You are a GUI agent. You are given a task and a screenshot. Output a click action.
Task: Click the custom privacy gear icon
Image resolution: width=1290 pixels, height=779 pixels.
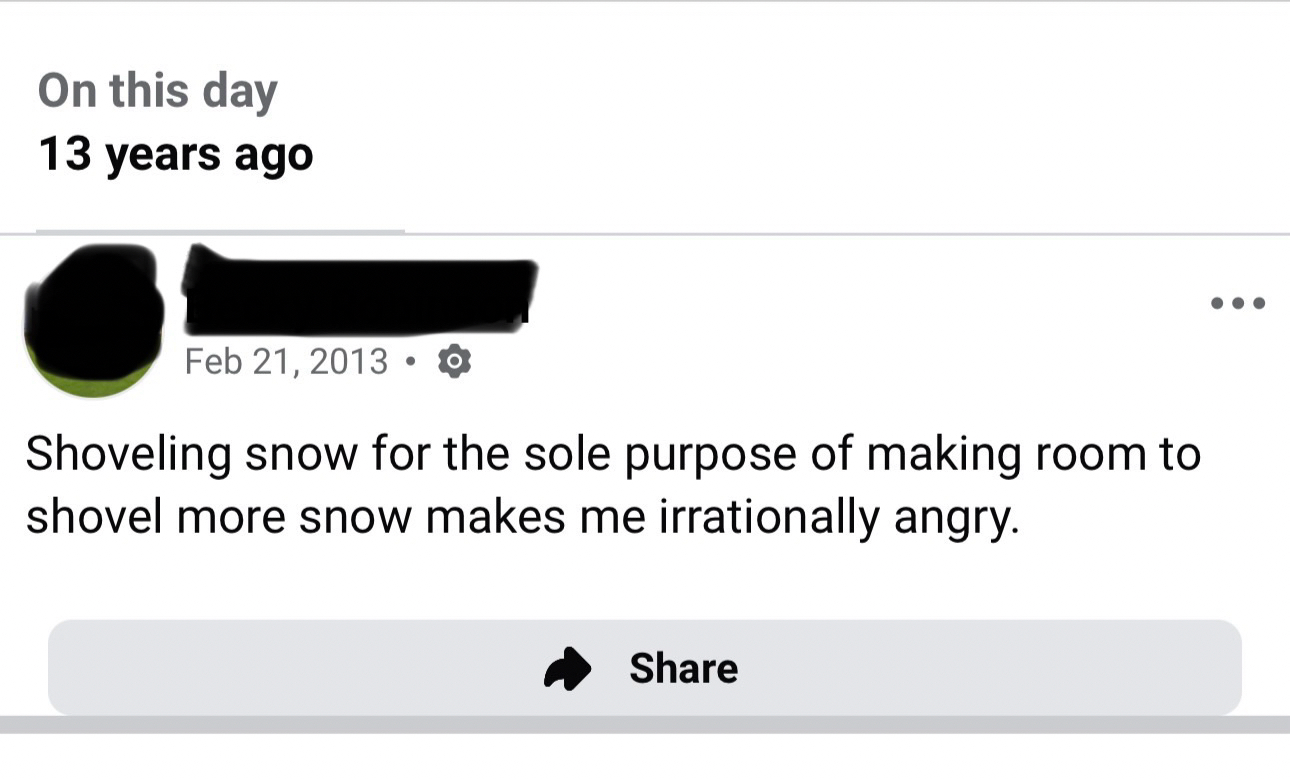[x=454, y=361]
